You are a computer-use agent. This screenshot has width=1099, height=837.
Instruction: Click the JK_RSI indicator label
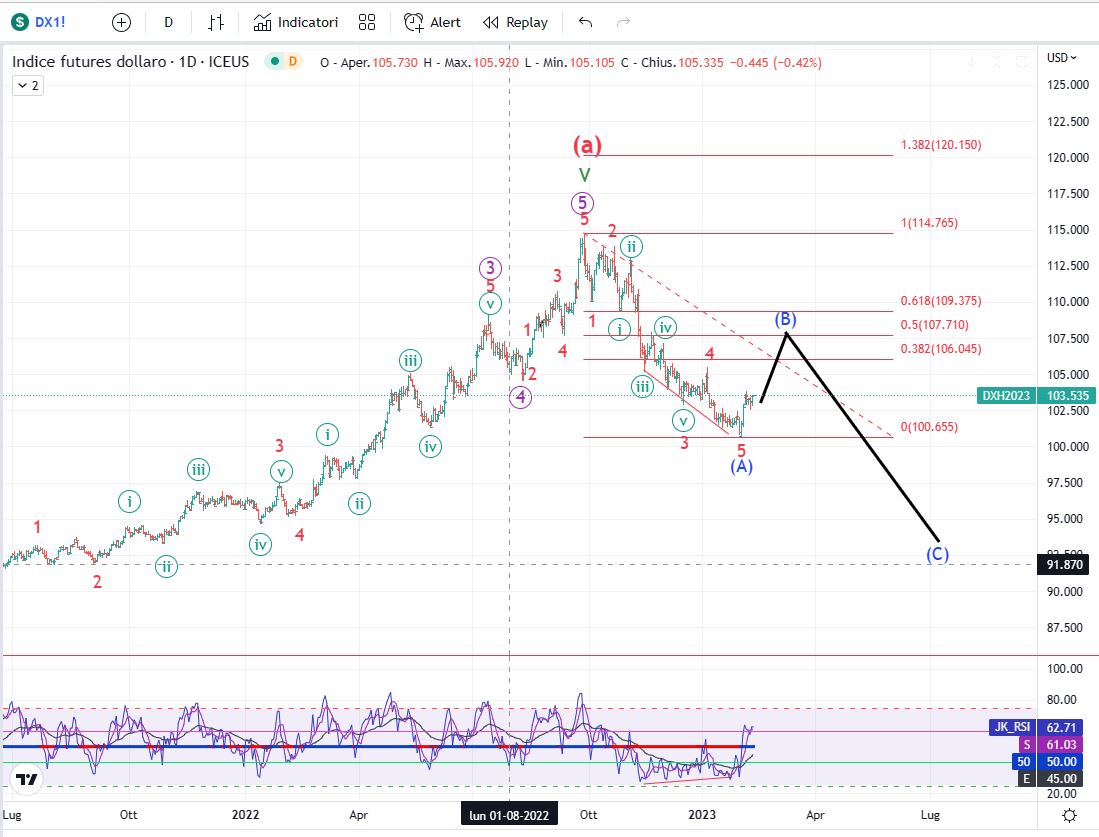pos(1012,728)
